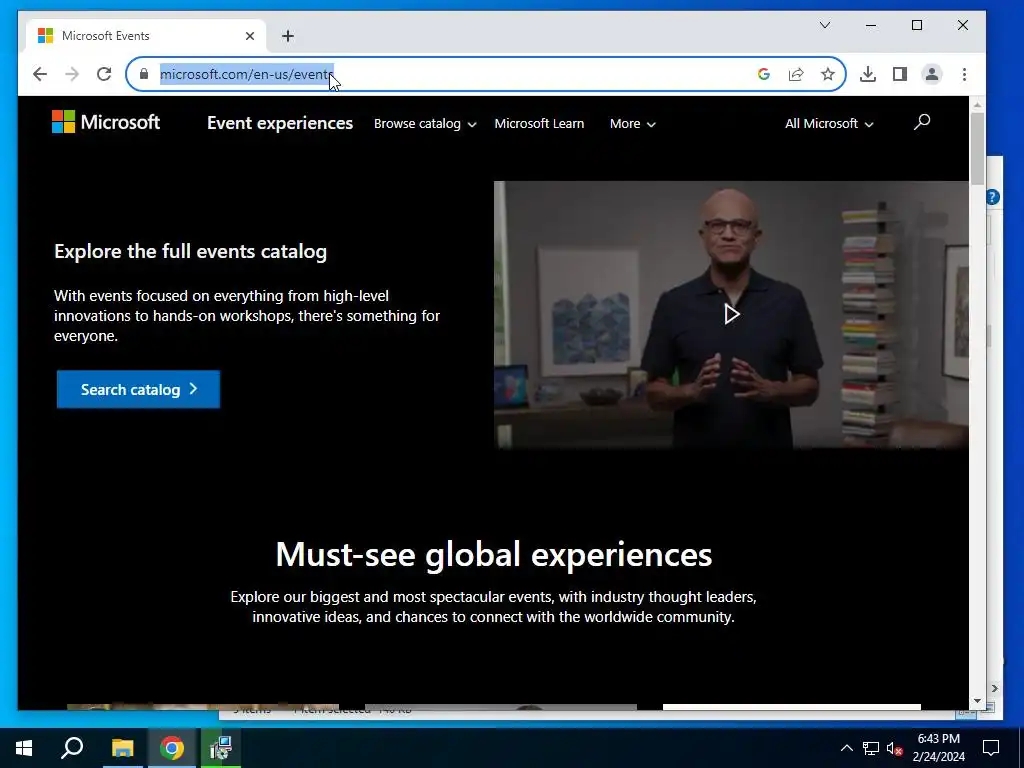
Task: Go back with Chrome's back arrow
Action: (x=40, y=74)
